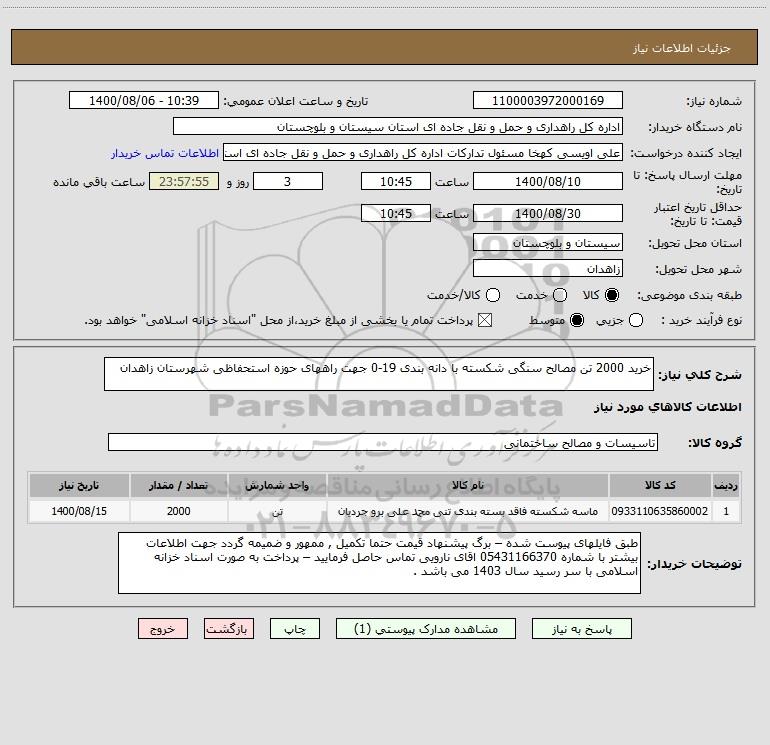Select the جزیی purchase type radio
This screenshot has height=745, width=770.
coord(636,320)
